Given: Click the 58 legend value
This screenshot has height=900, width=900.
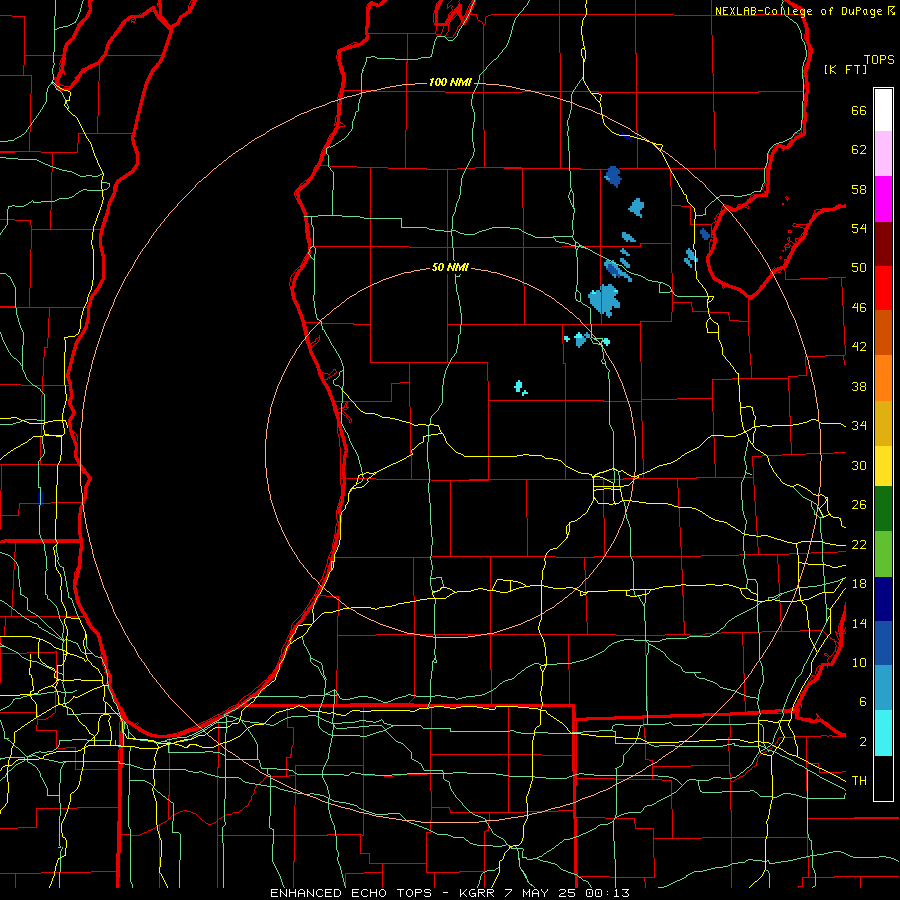Looking at the screenshot, I should coord(859,189).
